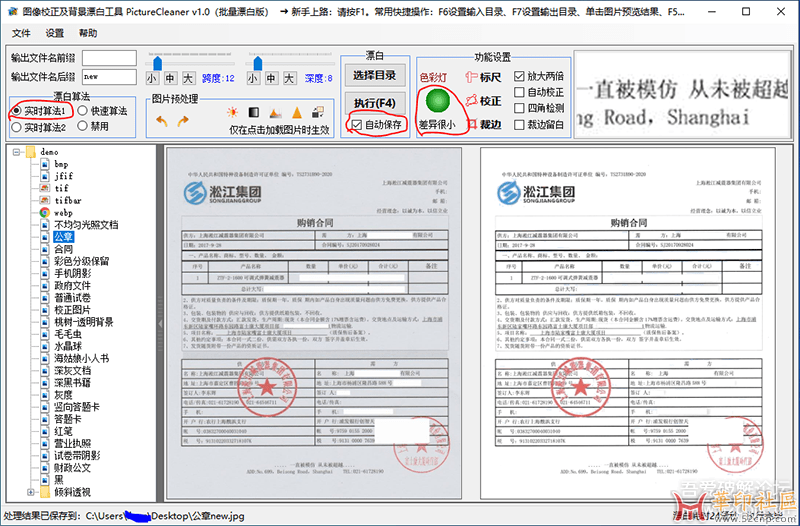Click the file icon beside tifbar
This screenshot has width=800, height=526.
point(45,201)
